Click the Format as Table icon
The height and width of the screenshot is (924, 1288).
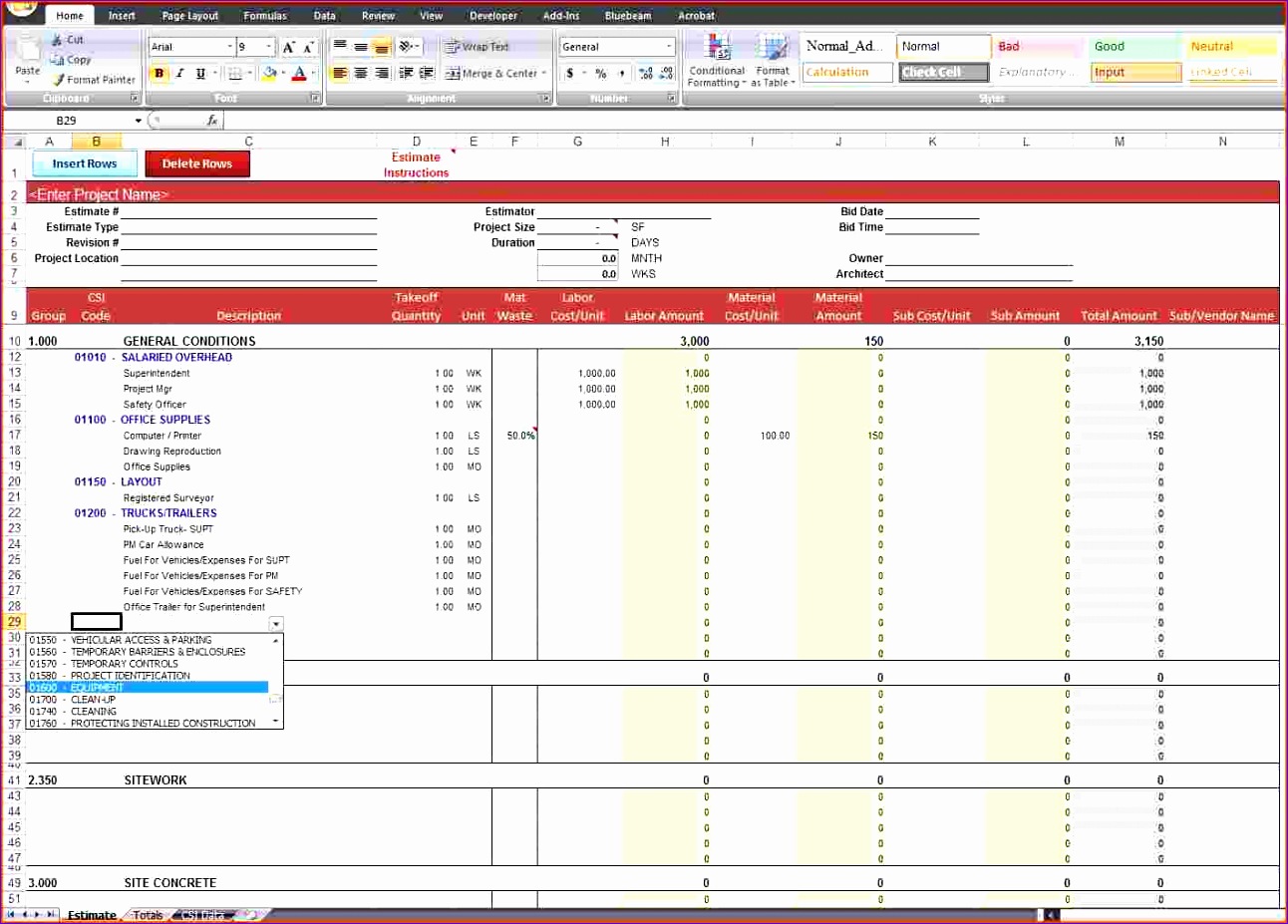coord(773,58)
